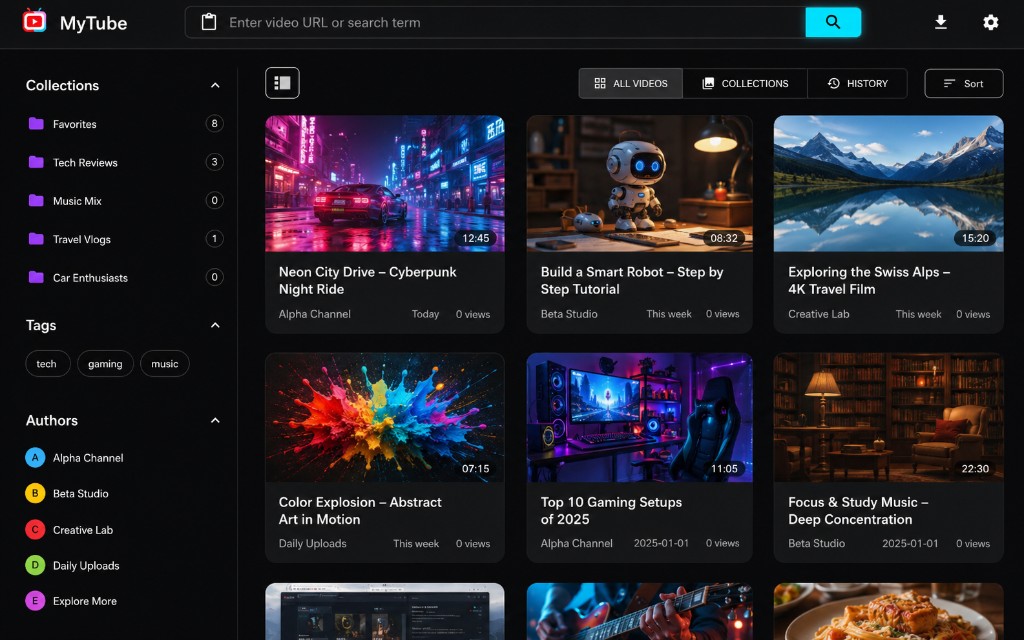Click the 22:30 duration badge
Viewport: 1024px width, 640px height.
[x=975, y=468]
